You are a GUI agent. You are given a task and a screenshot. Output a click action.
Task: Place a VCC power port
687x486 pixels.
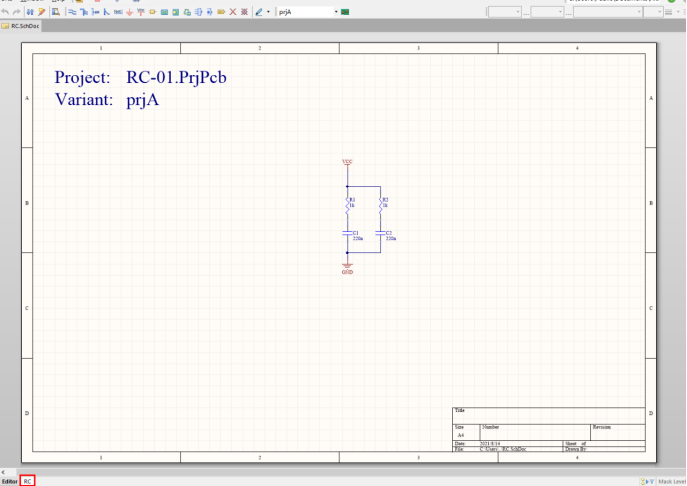[x=141, y=12]
